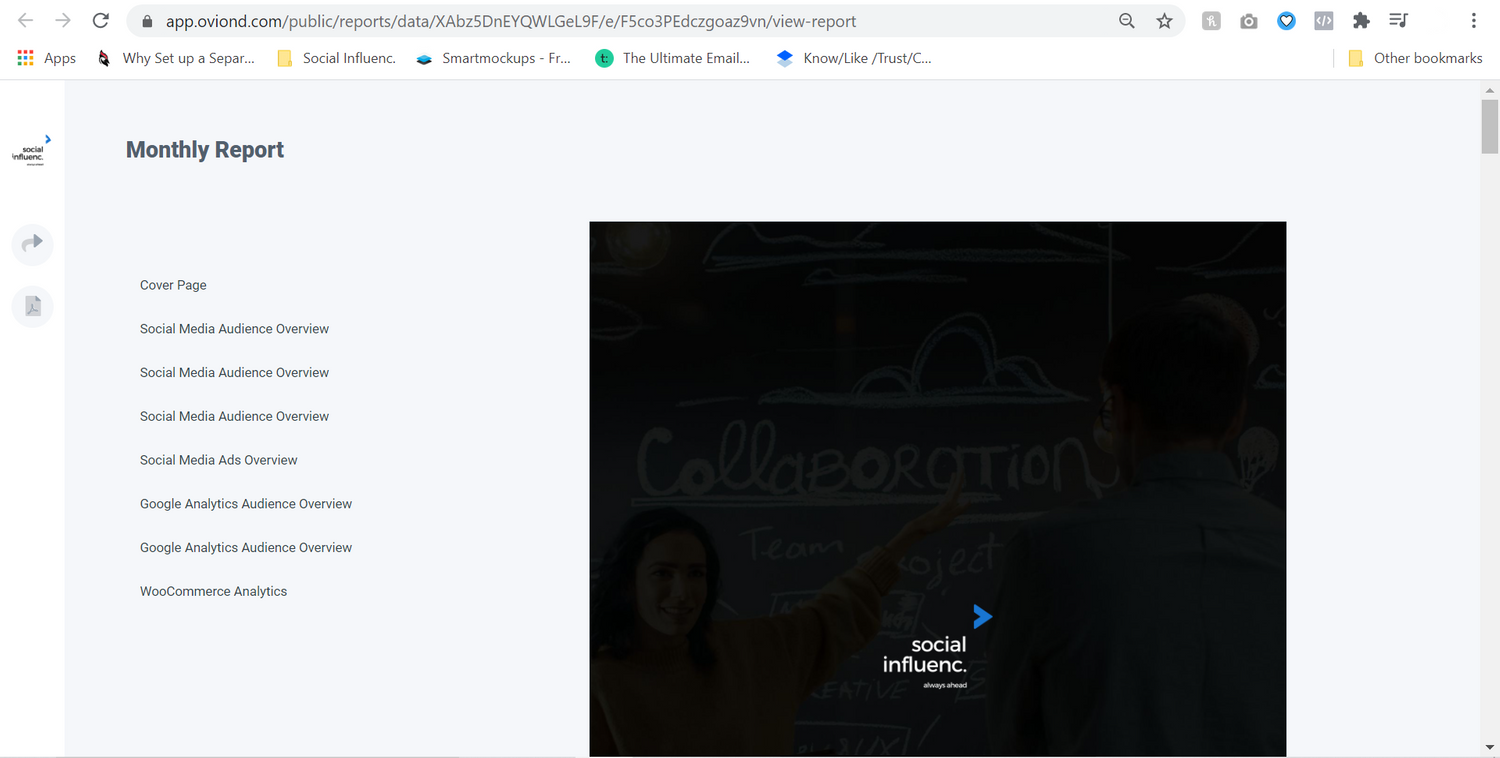Reload the report page
Screen dimensions: 1500x758
pos(100,20)
